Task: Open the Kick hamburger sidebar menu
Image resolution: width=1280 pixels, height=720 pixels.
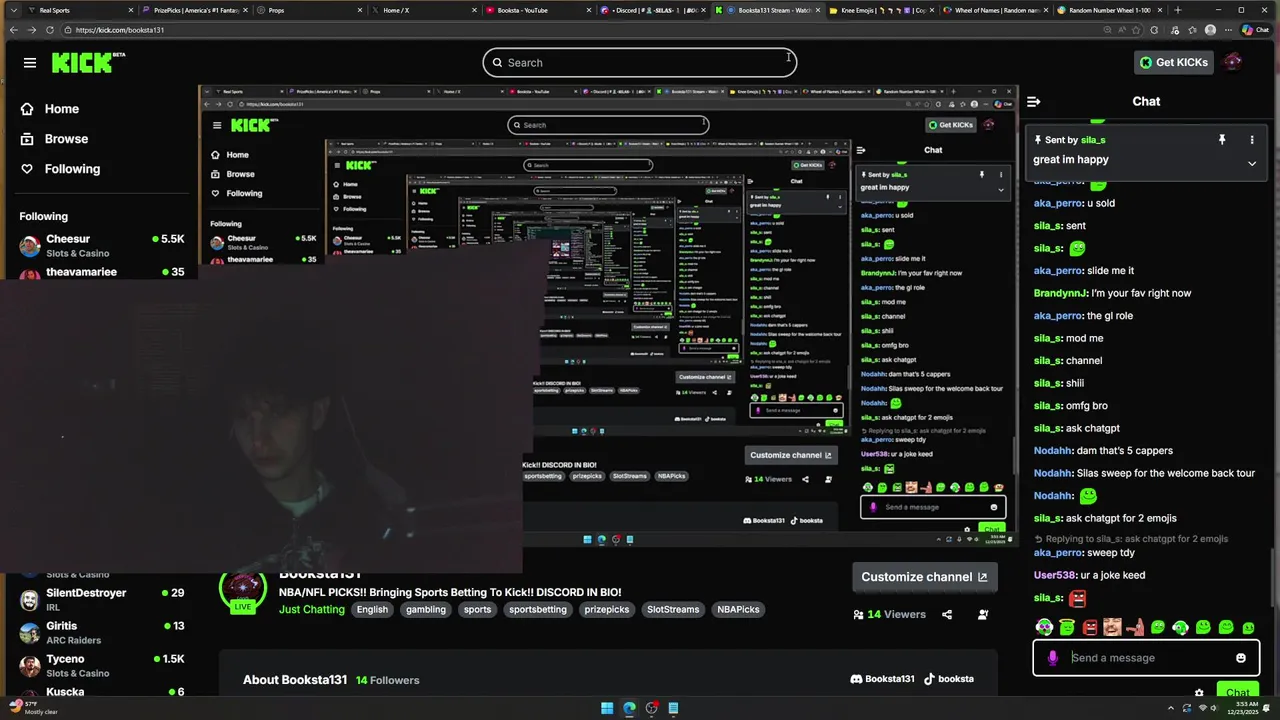Action: click(30, 62)
